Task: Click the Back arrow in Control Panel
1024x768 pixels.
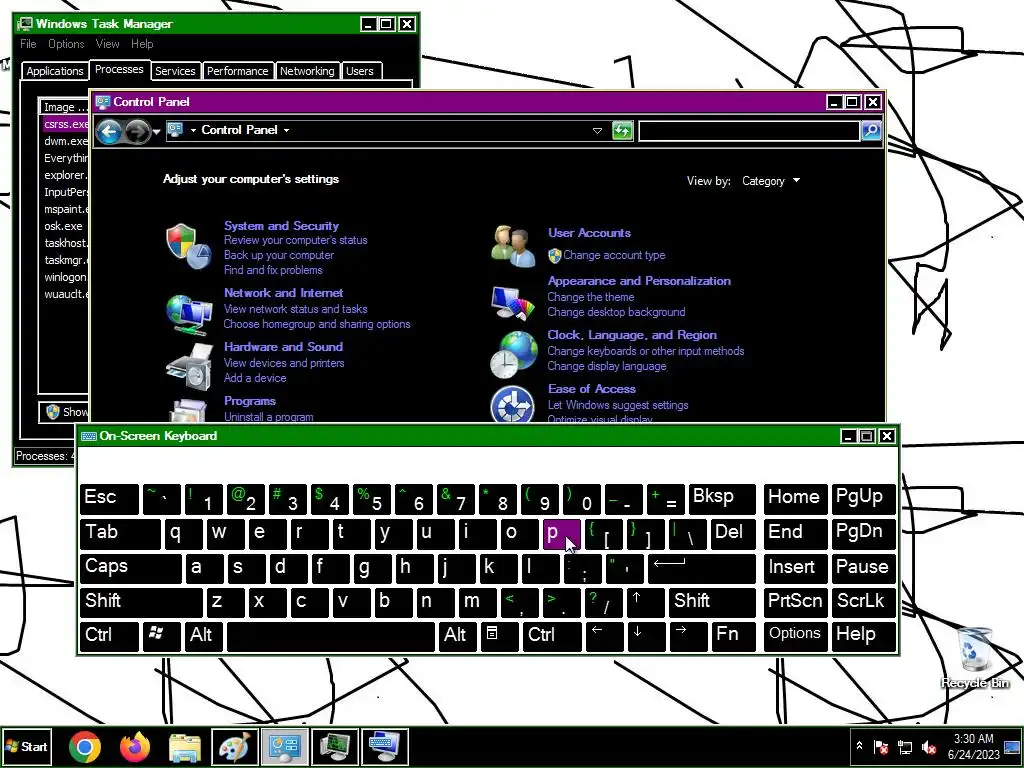Action: point(109,131)
